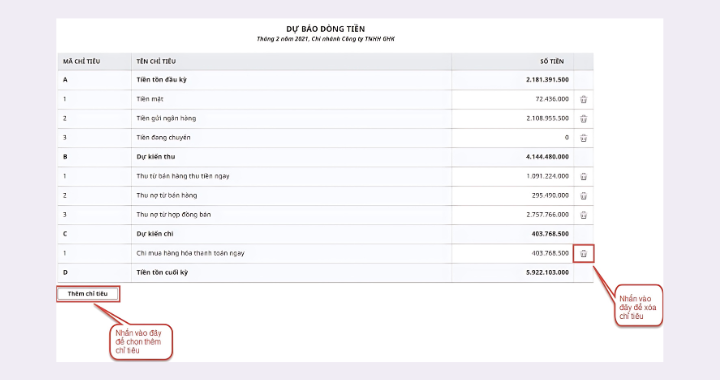
Task: Select the MÃ CHỈ TIÊU column header
Action: tap(81, 61)
